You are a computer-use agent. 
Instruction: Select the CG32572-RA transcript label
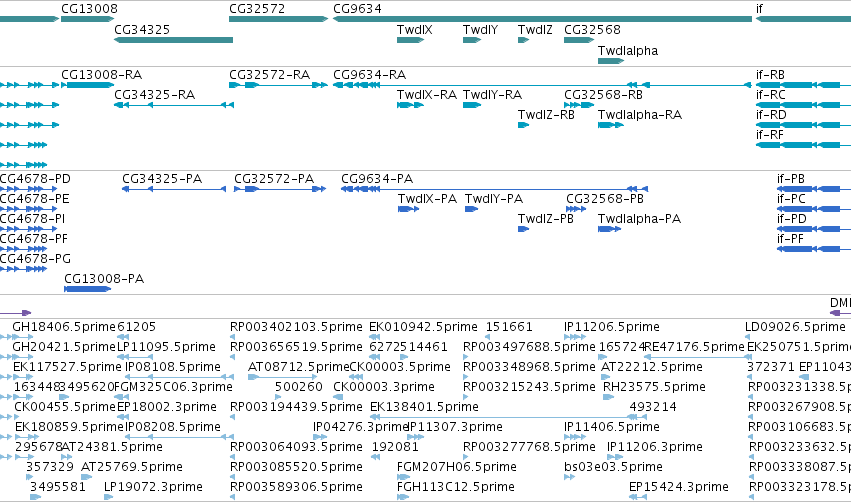click(x=269, y=74)
